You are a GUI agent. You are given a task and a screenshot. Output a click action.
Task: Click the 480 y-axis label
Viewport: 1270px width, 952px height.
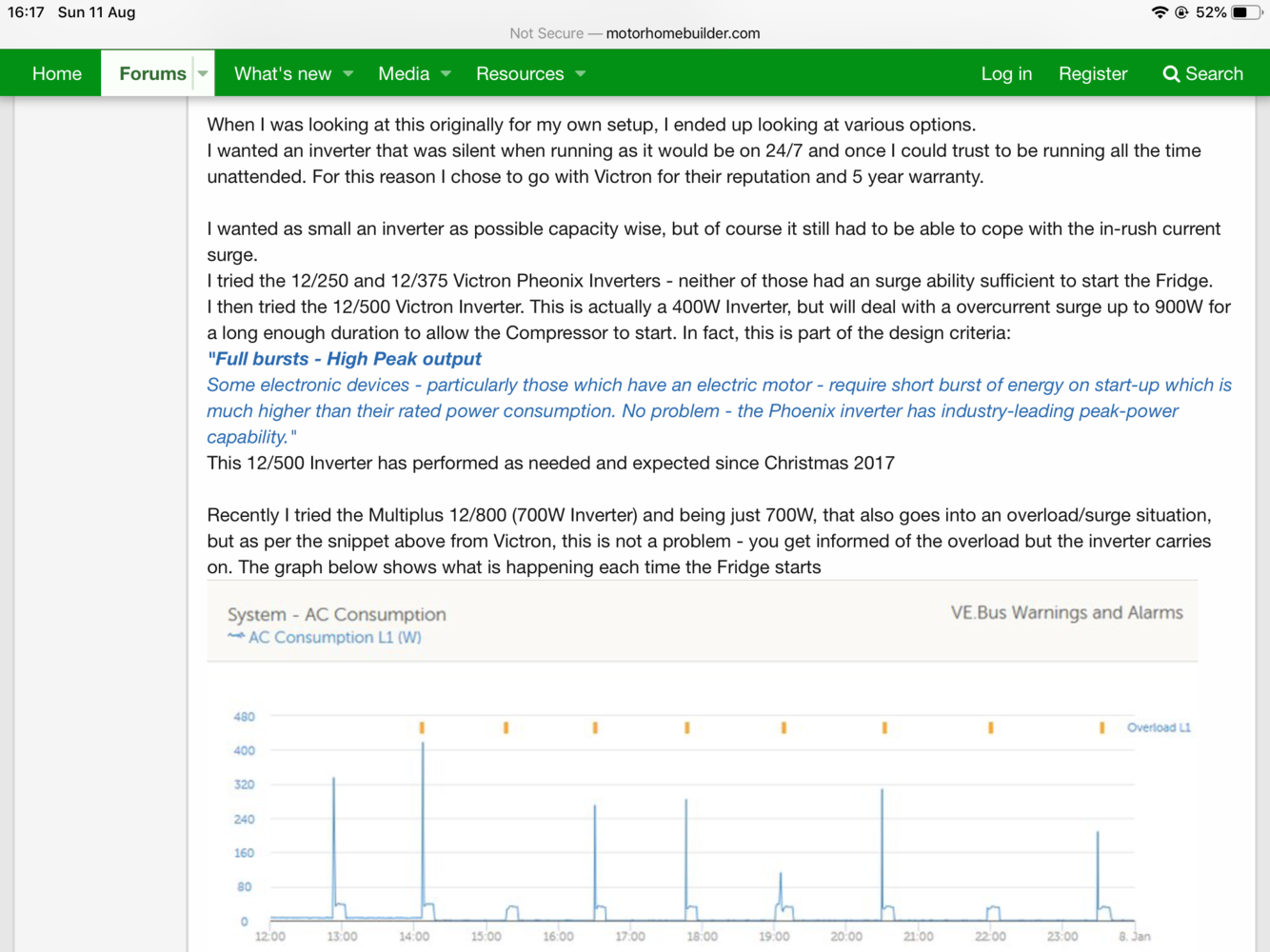tap(244, 717)
